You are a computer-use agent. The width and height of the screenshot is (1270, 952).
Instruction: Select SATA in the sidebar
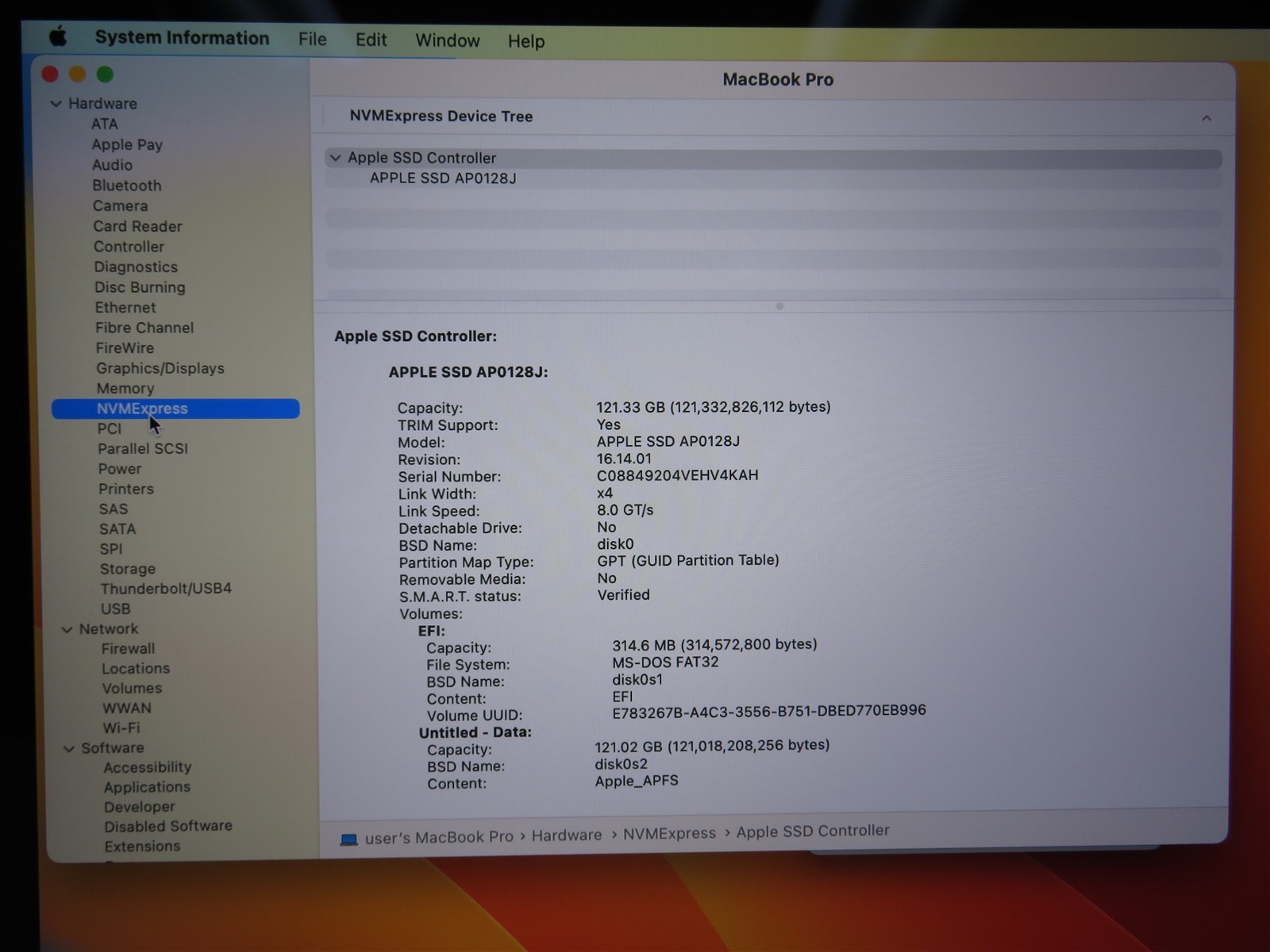[117, 529]
